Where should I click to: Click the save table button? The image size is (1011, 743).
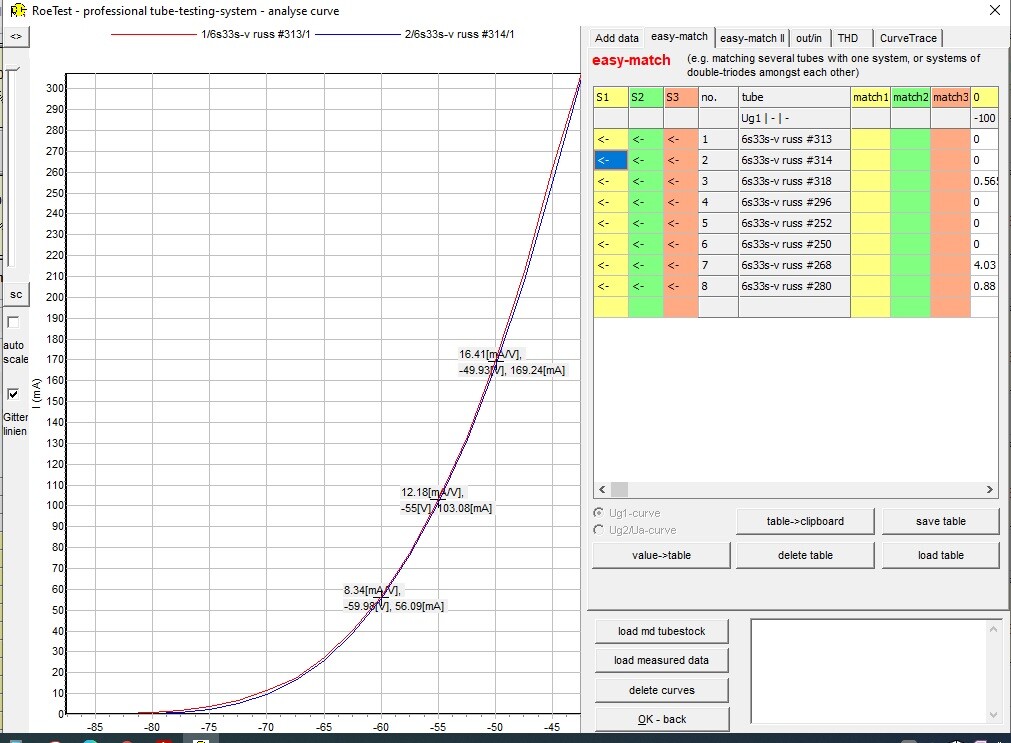(x=941, y=521)
